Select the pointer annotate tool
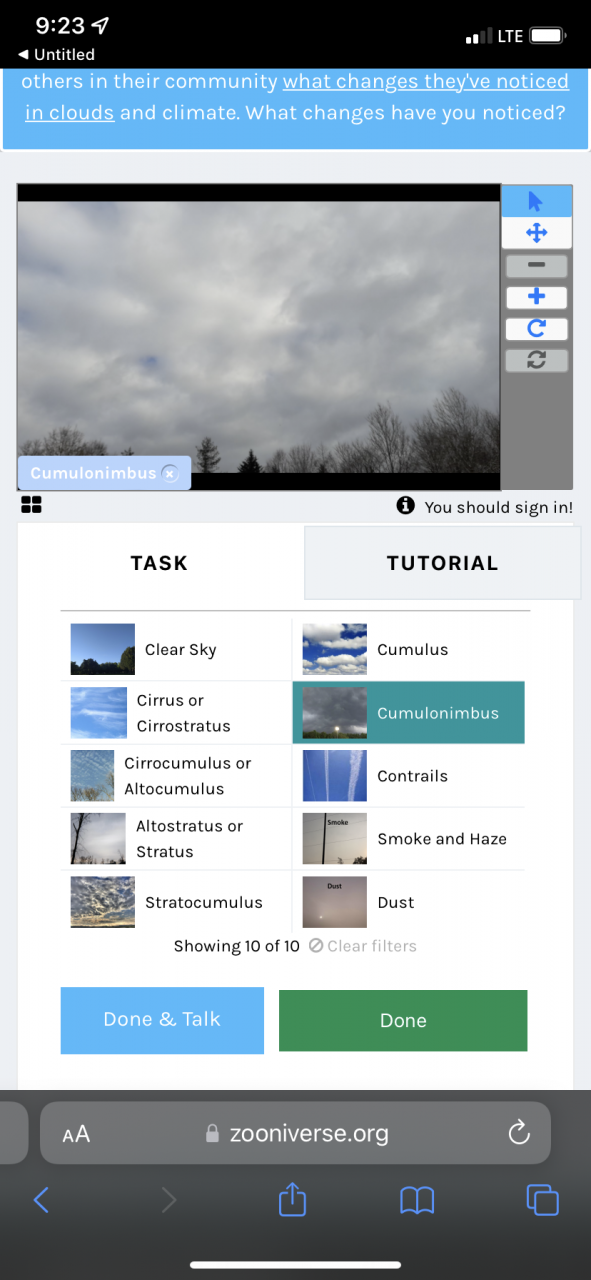Screen dimensions: 591x1280 tap(536, 201)
